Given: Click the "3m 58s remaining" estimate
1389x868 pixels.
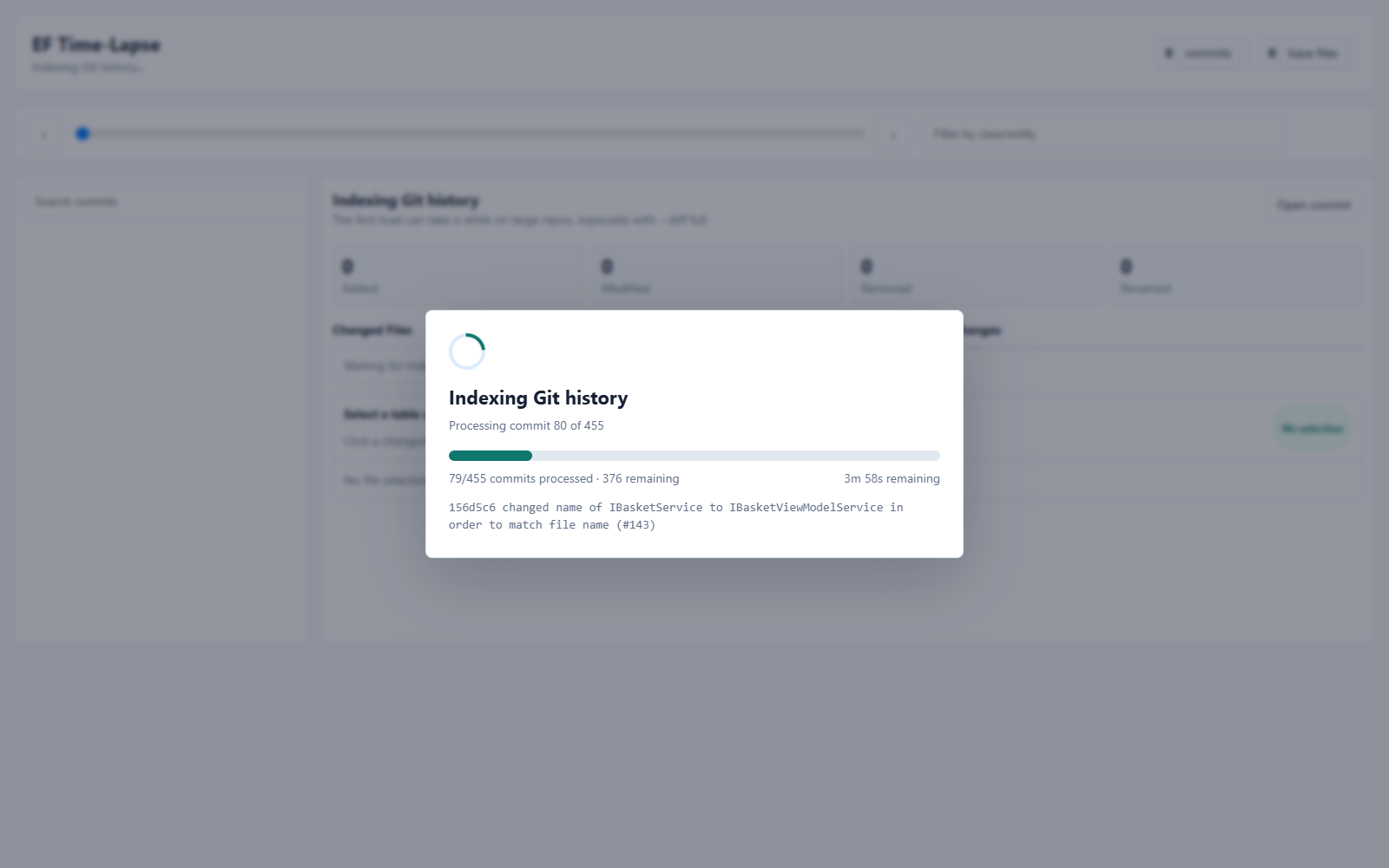Looking at the screenshot, I should click(892, 478).
